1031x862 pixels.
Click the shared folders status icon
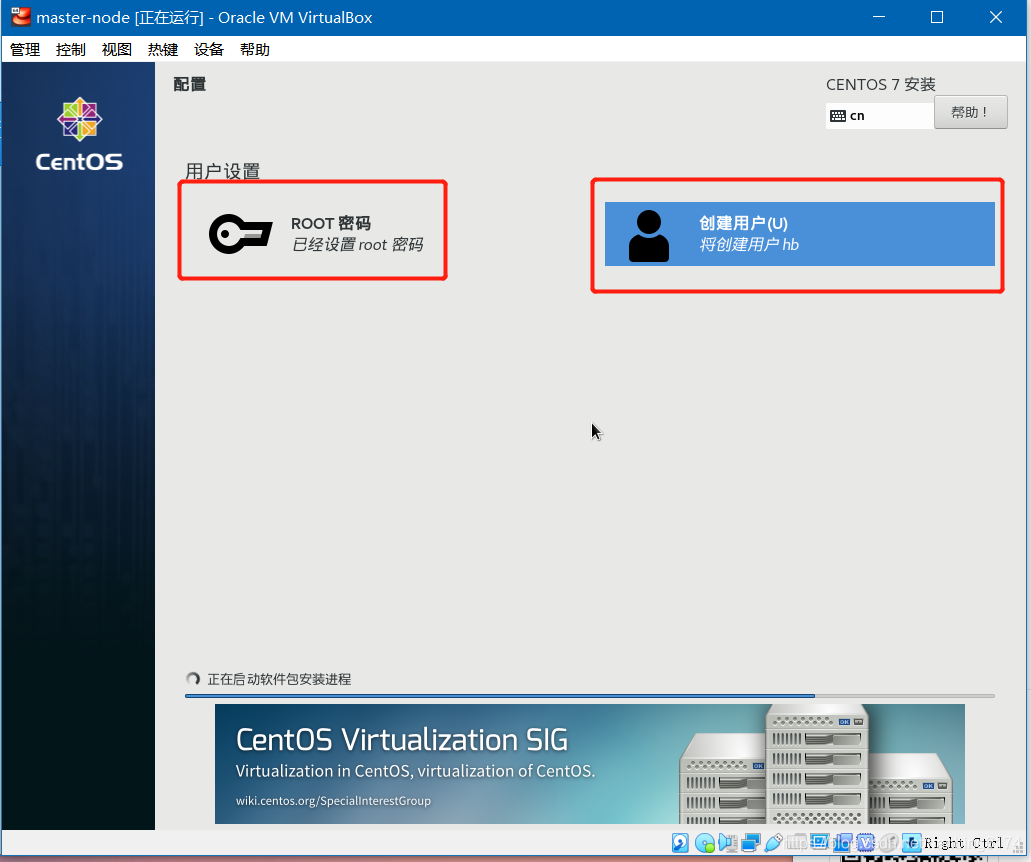pos(797,842)
